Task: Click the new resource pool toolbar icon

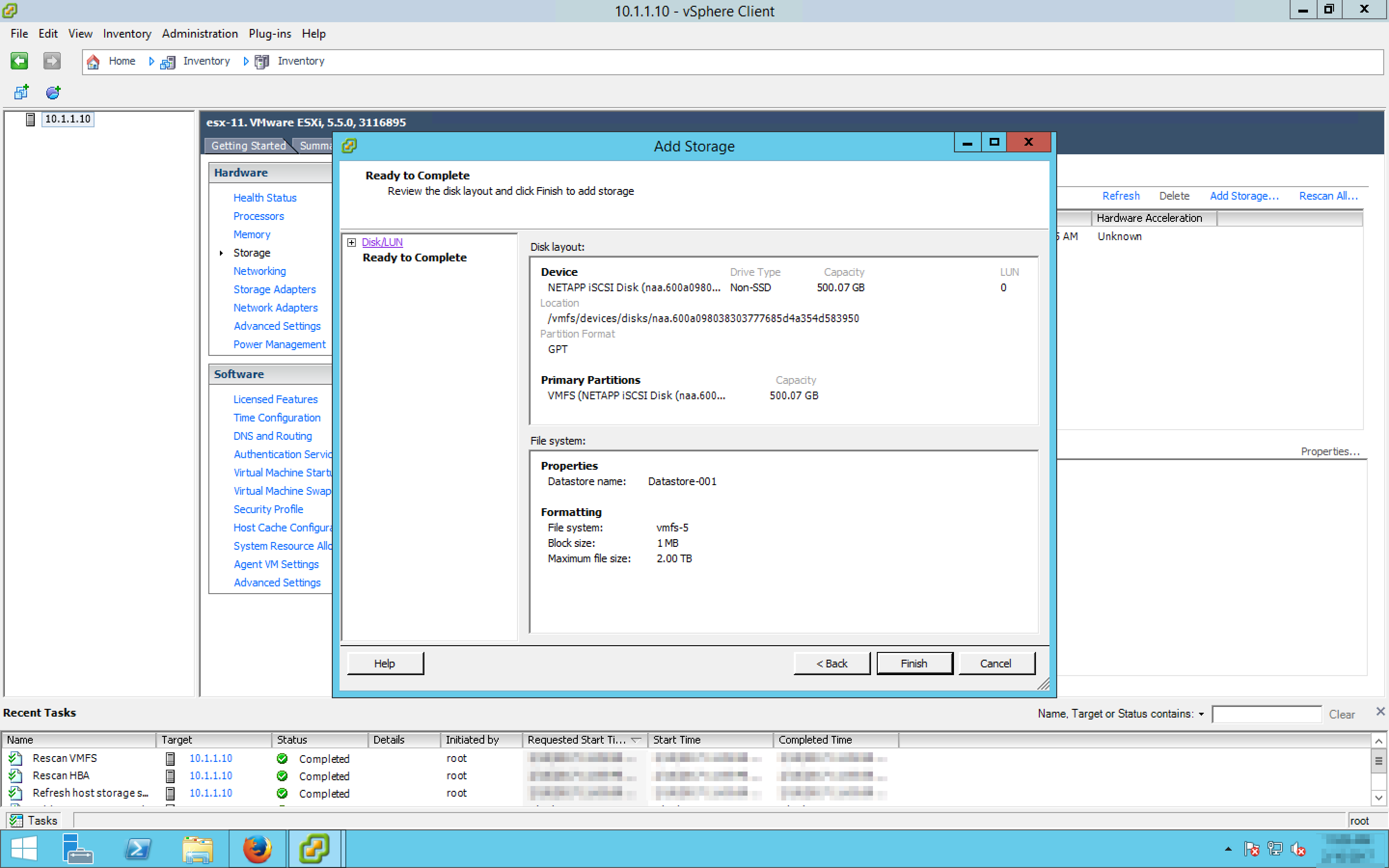Action: pyautogui.click(x=53, y=92)
